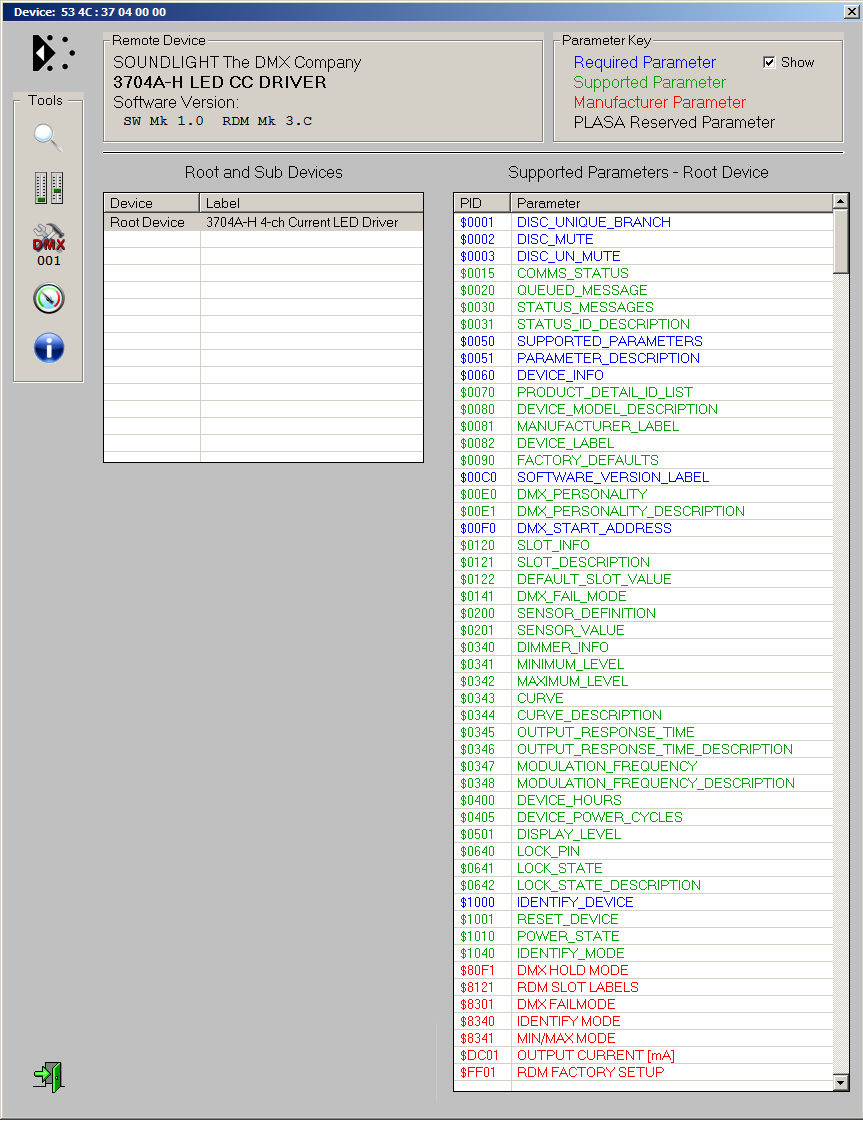Select the DEVICE_INFO parameter
This screenshot has width=863, height=1121.
pyautogui.click(x=560, y=375)
